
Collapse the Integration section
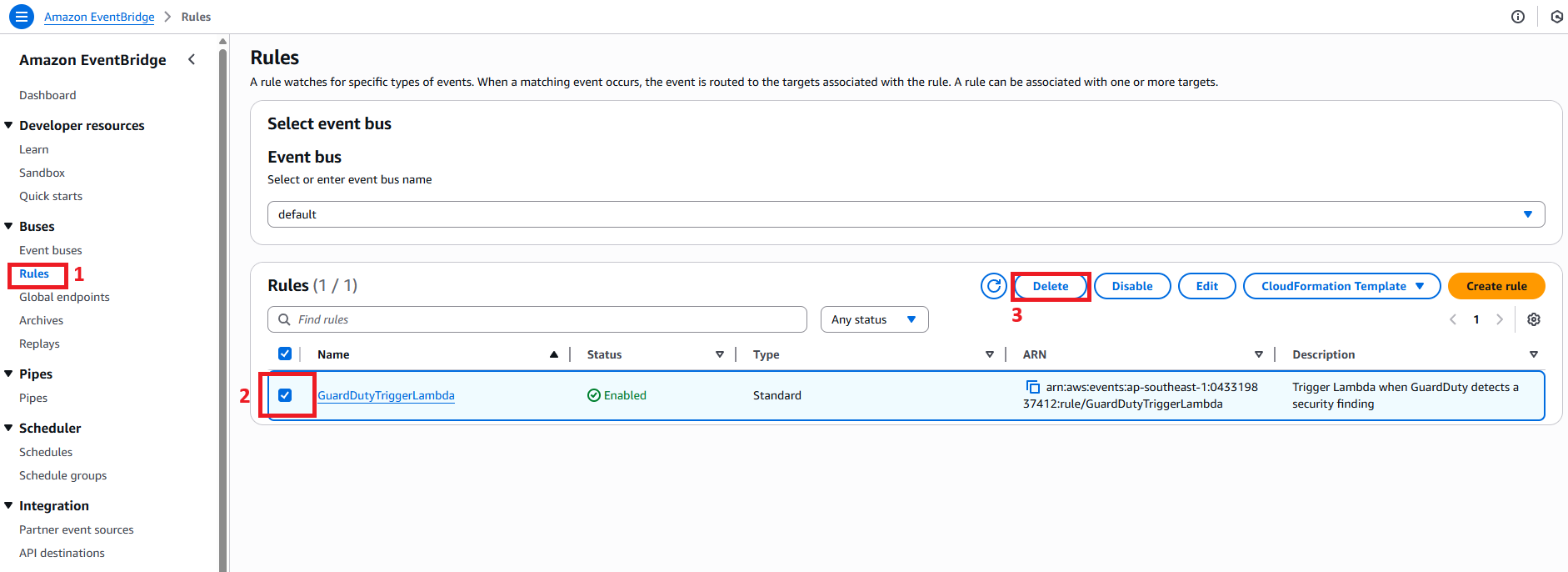pyautogui.click(x=8, y=505)
